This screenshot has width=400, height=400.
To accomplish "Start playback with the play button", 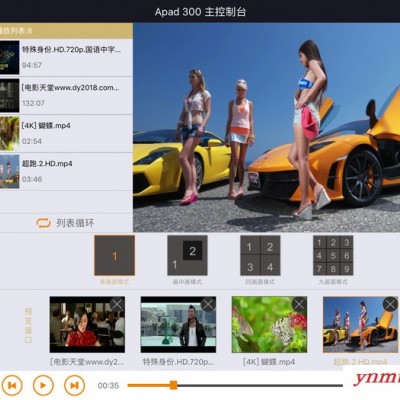I will (x=43, y=385).
